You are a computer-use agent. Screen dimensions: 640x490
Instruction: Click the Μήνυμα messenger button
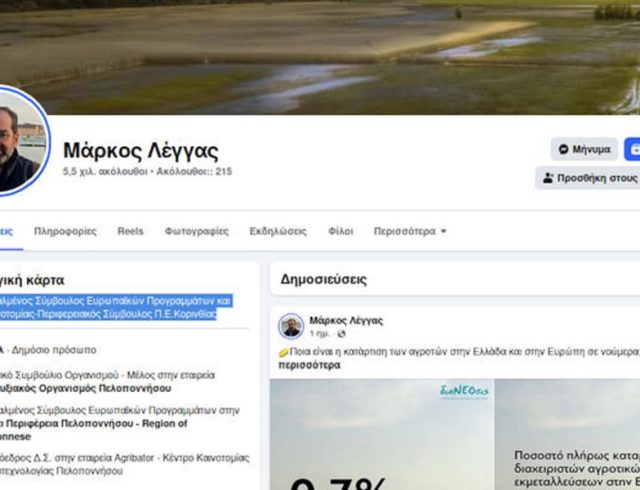584,149
